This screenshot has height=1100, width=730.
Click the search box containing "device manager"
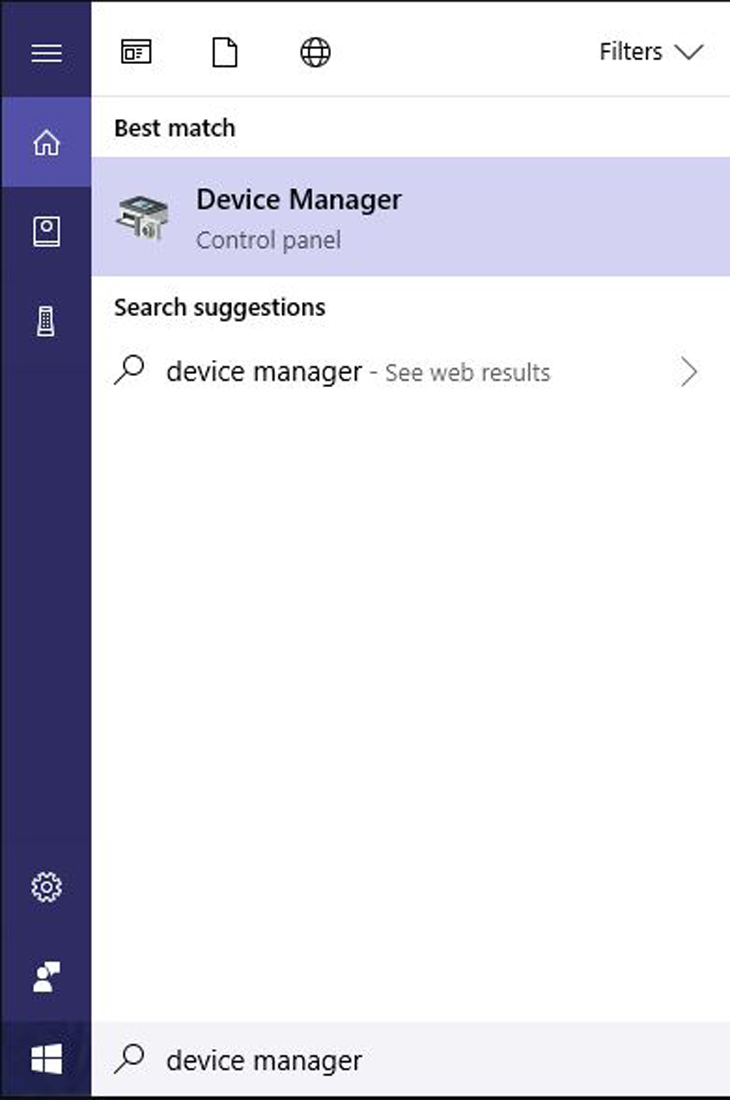400,1059
